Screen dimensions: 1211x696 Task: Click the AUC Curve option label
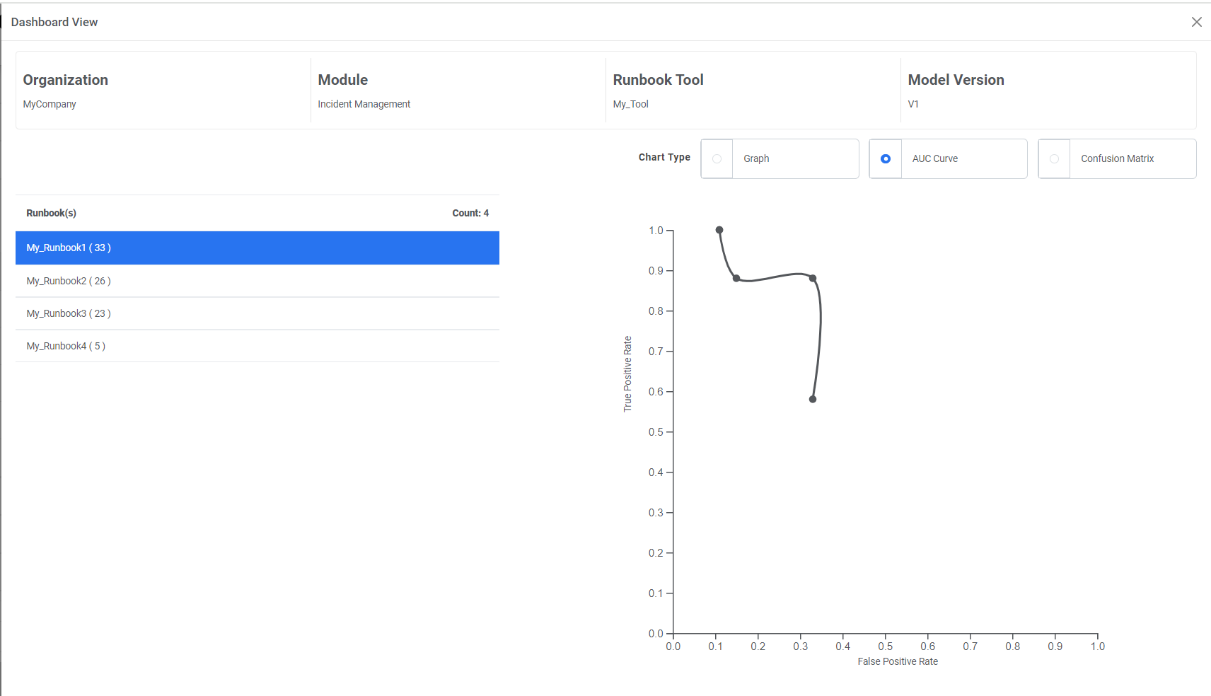click(x=935, y=159)
